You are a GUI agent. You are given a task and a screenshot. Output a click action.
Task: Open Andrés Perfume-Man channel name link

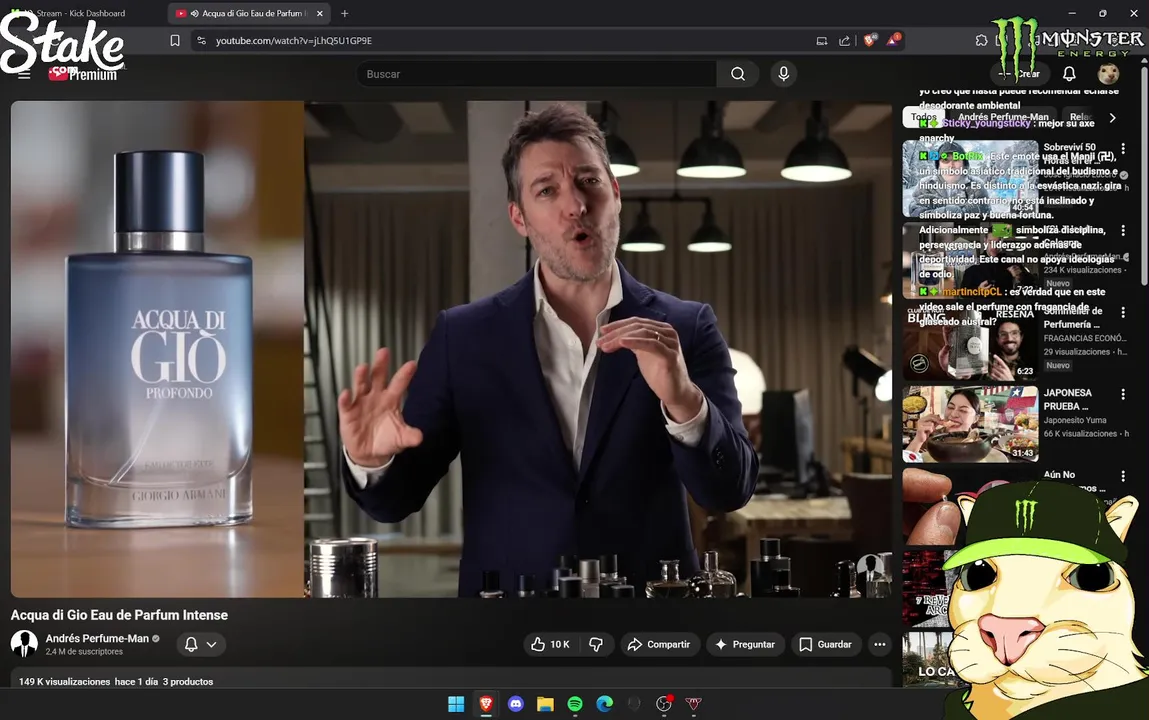pos(97,639)
